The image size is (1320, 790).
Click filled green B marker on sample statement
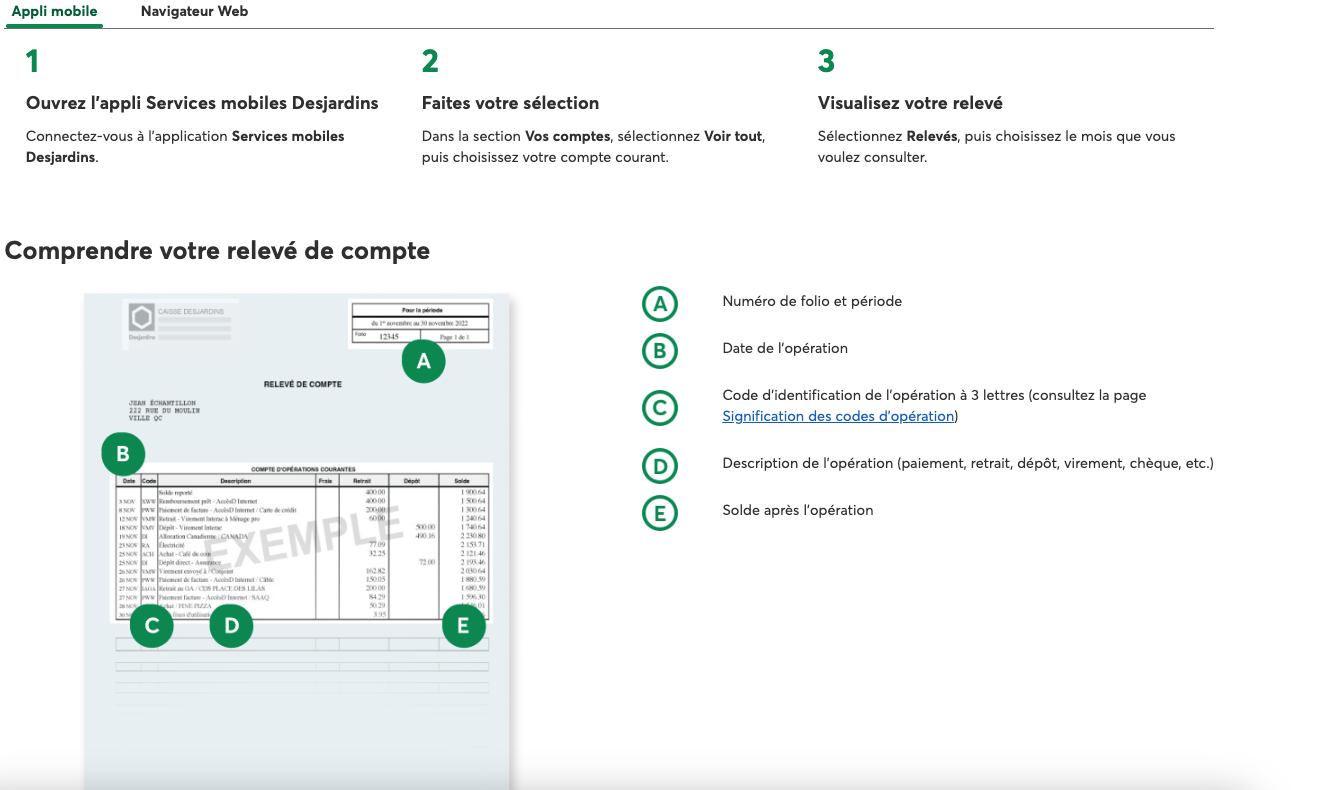(123, 454)
